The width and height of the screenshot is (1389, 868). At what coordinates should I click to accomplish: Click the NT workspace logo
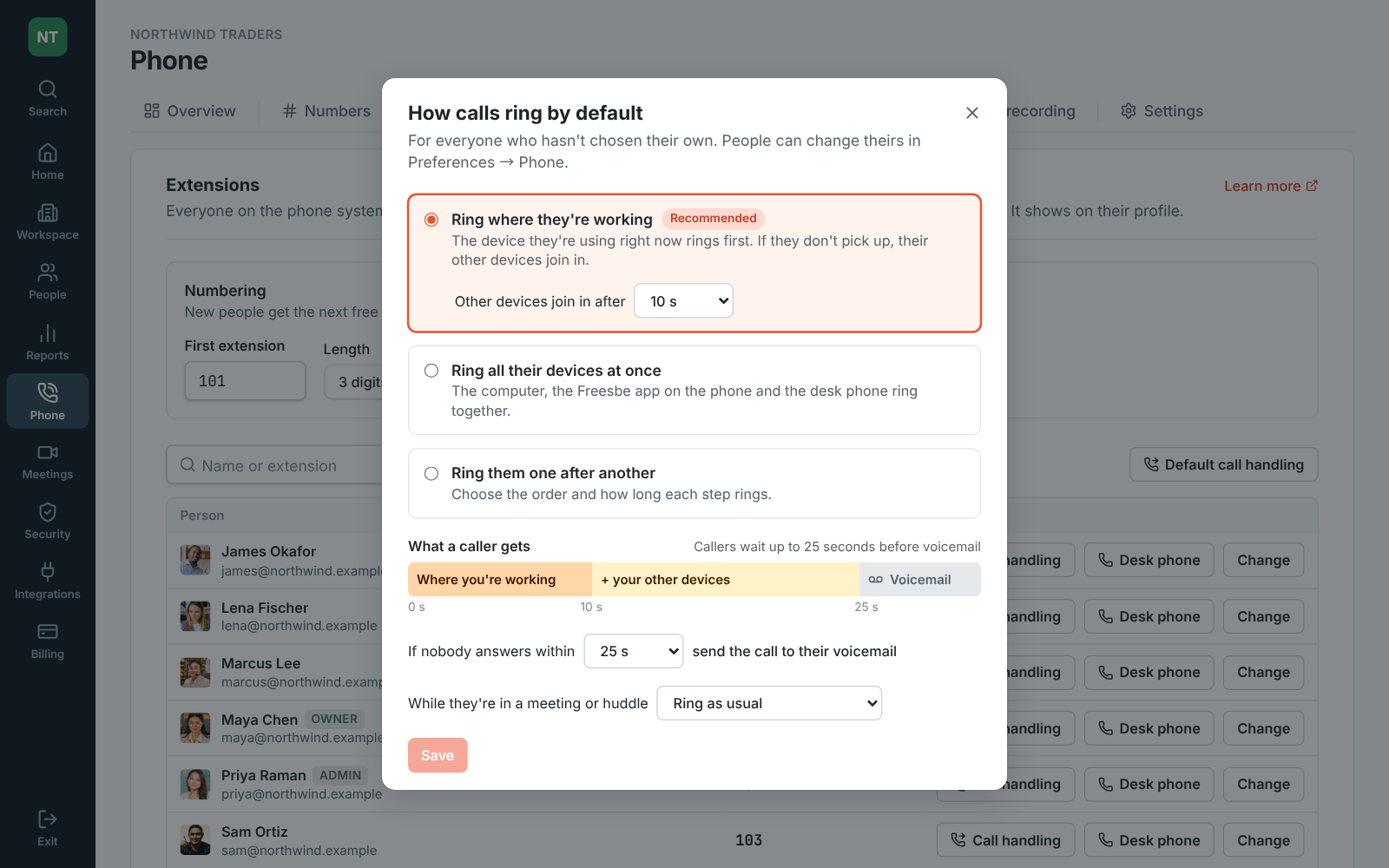[48, 37]
